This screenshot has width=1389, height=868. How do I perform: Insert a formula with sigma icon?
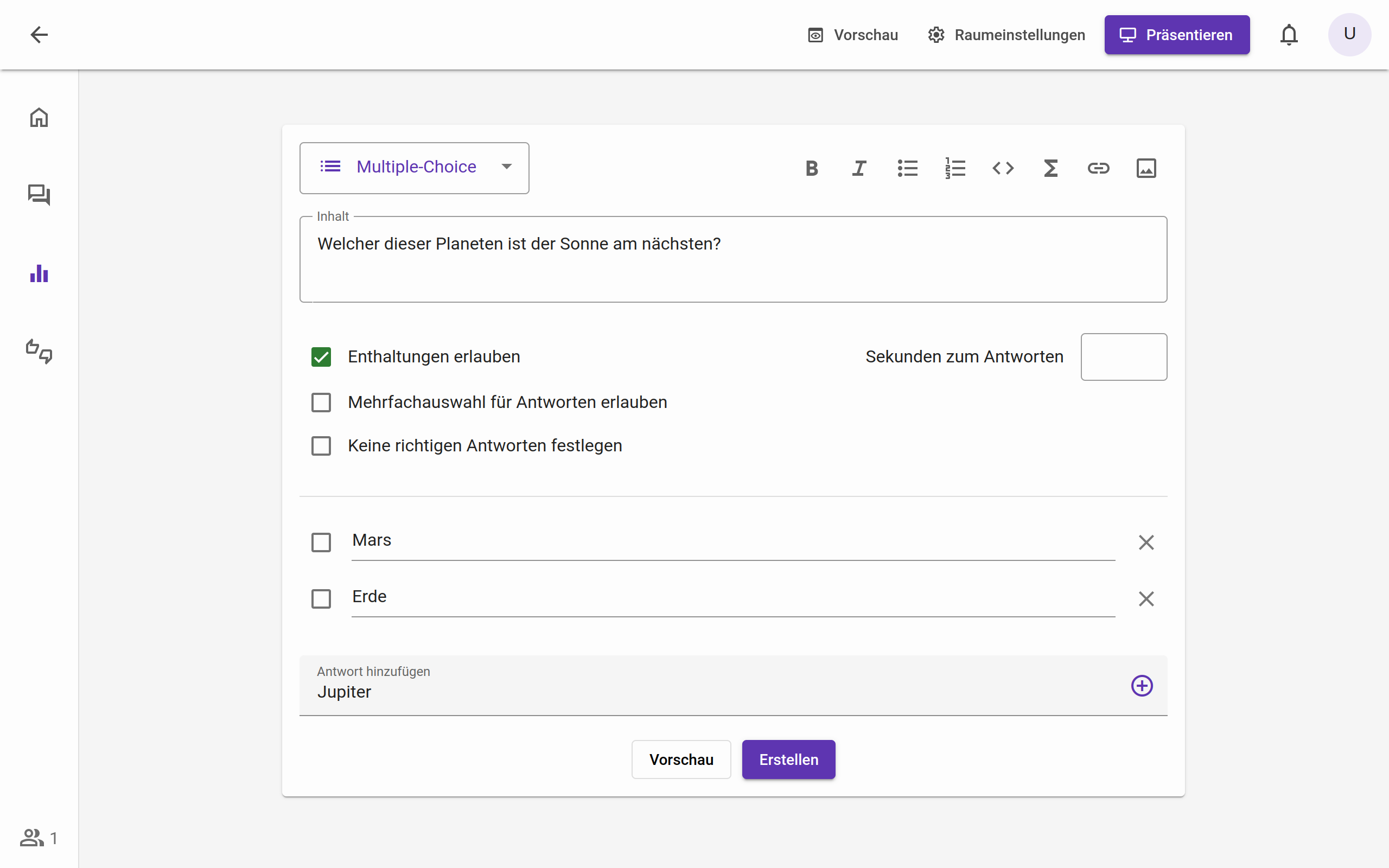point(1050,168)
